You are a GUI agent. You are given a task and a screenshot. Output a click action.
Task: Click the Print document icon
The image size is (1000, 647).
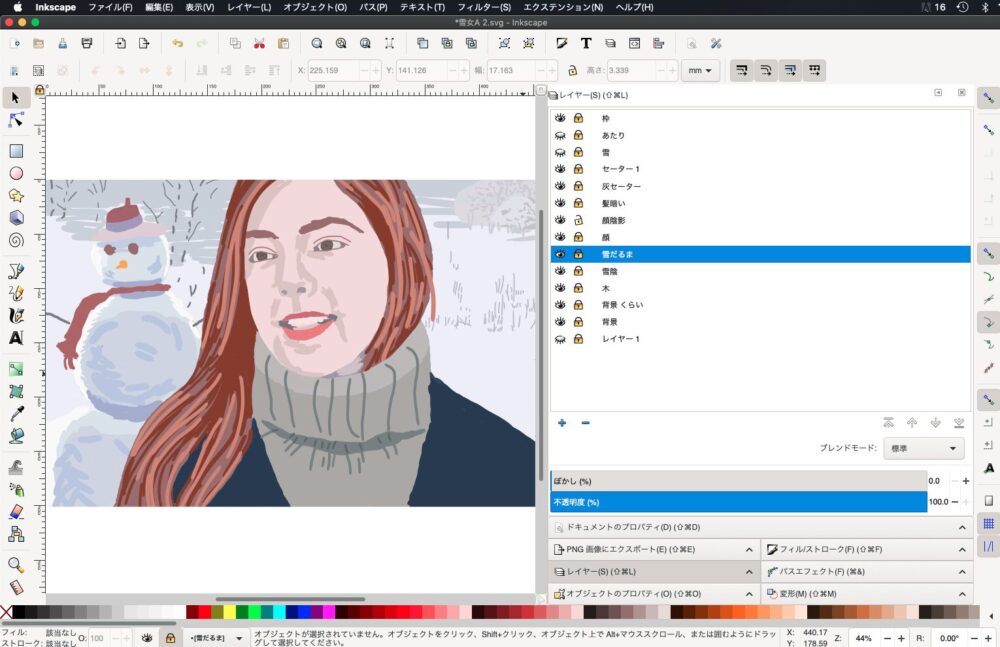pyautogui.click(x=87, y=43)
